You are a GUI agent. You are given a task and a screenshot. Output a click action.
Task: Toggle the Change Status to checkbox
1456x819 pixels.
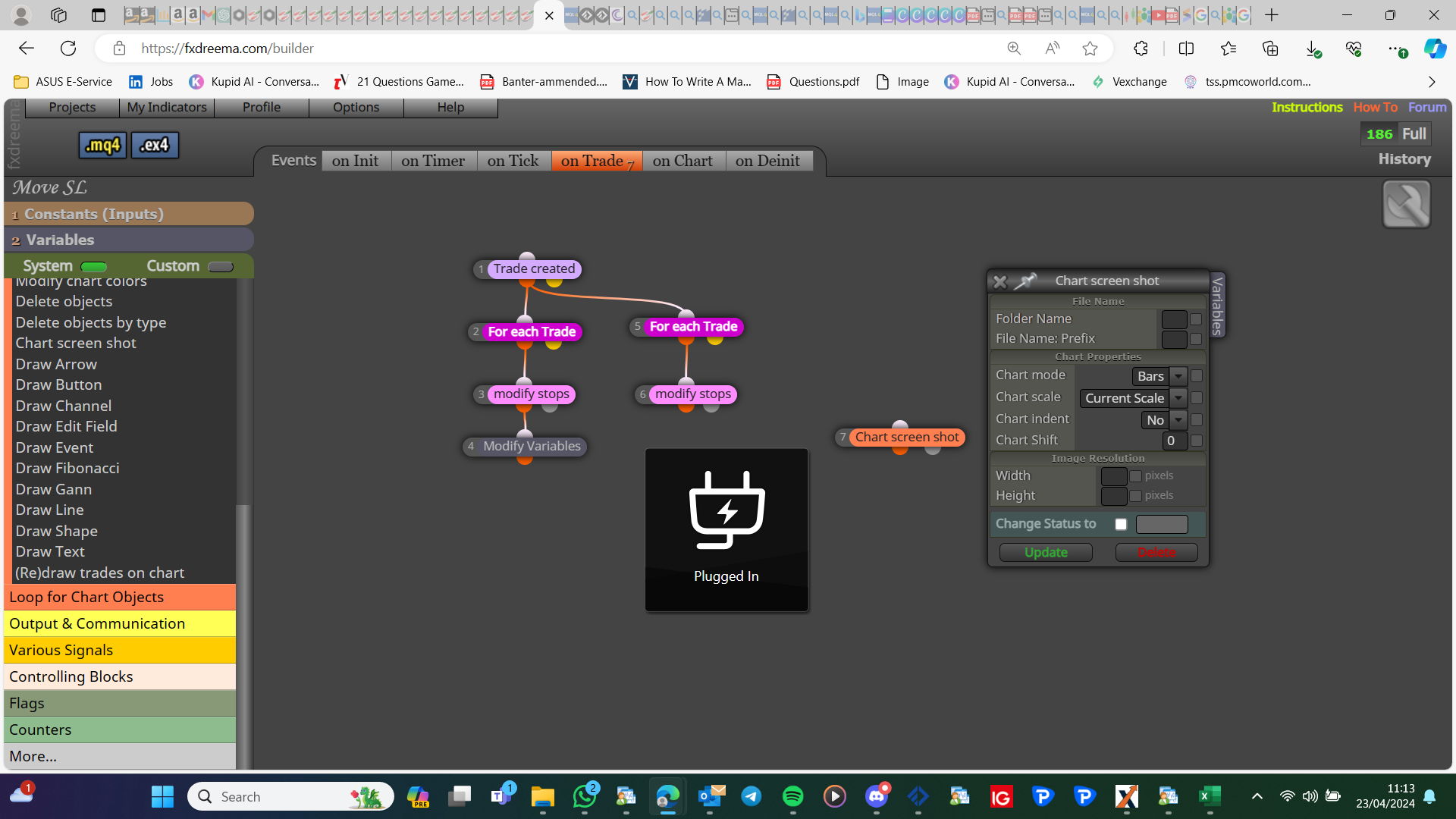click(x=1121, y=524)
